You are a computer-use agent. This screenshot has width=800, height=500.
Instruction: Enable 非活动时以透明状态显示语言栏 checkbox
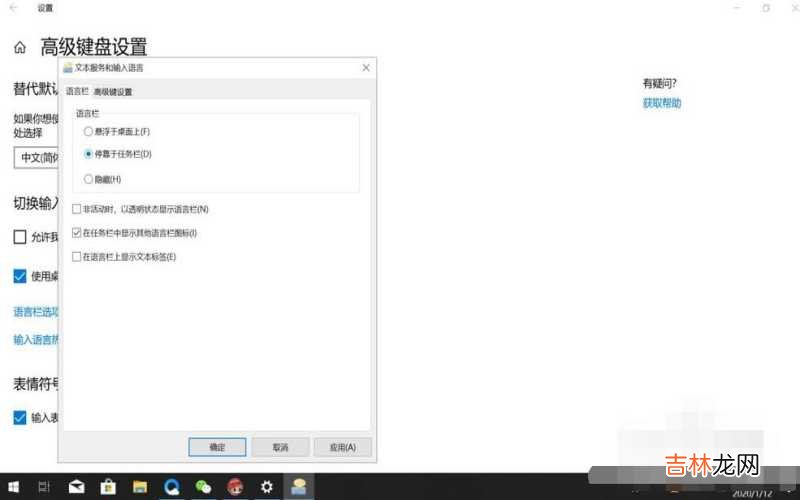(77, 209)
